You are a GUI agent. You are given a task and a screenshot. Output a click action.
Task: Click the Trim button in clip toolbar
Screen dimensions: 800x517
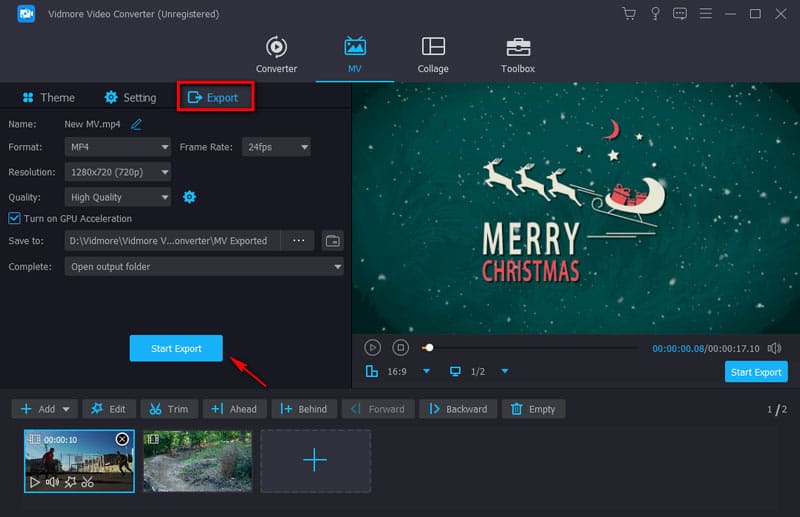169,409
